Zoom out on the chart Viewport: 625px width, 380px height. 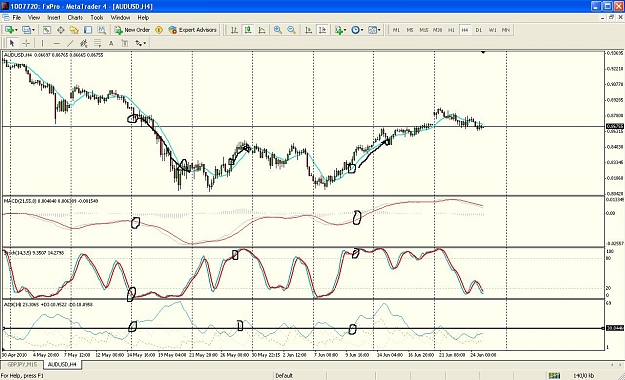pos(291,30)
